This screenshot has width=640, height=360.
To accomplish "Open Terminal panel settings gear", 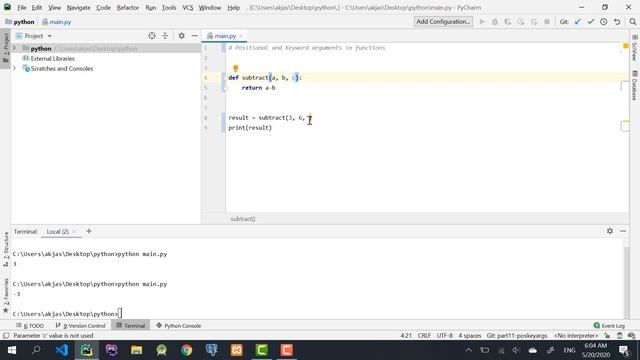I will click(x=610, y=231).
